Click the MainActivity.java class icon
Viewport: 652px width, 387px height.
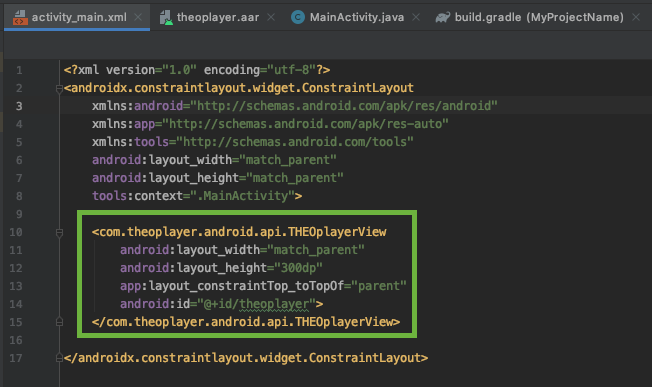298,17
